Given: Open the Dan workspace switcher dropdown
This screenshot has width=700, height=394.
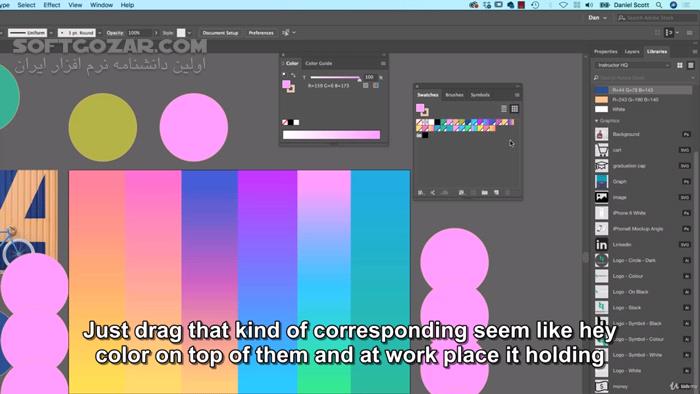Looking at the screenshot, I should 597,18.
